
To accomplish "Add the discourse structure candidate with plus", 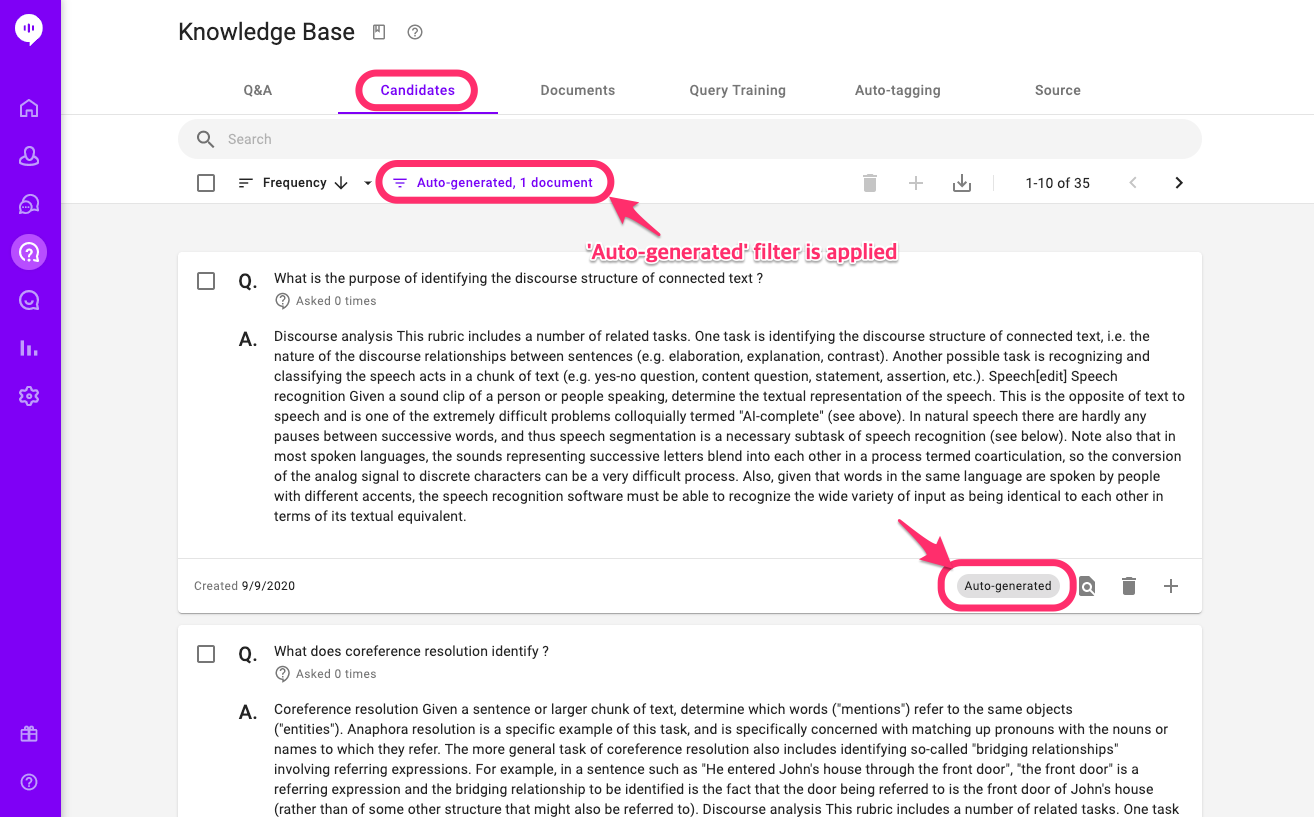I will click(1171, 586).
